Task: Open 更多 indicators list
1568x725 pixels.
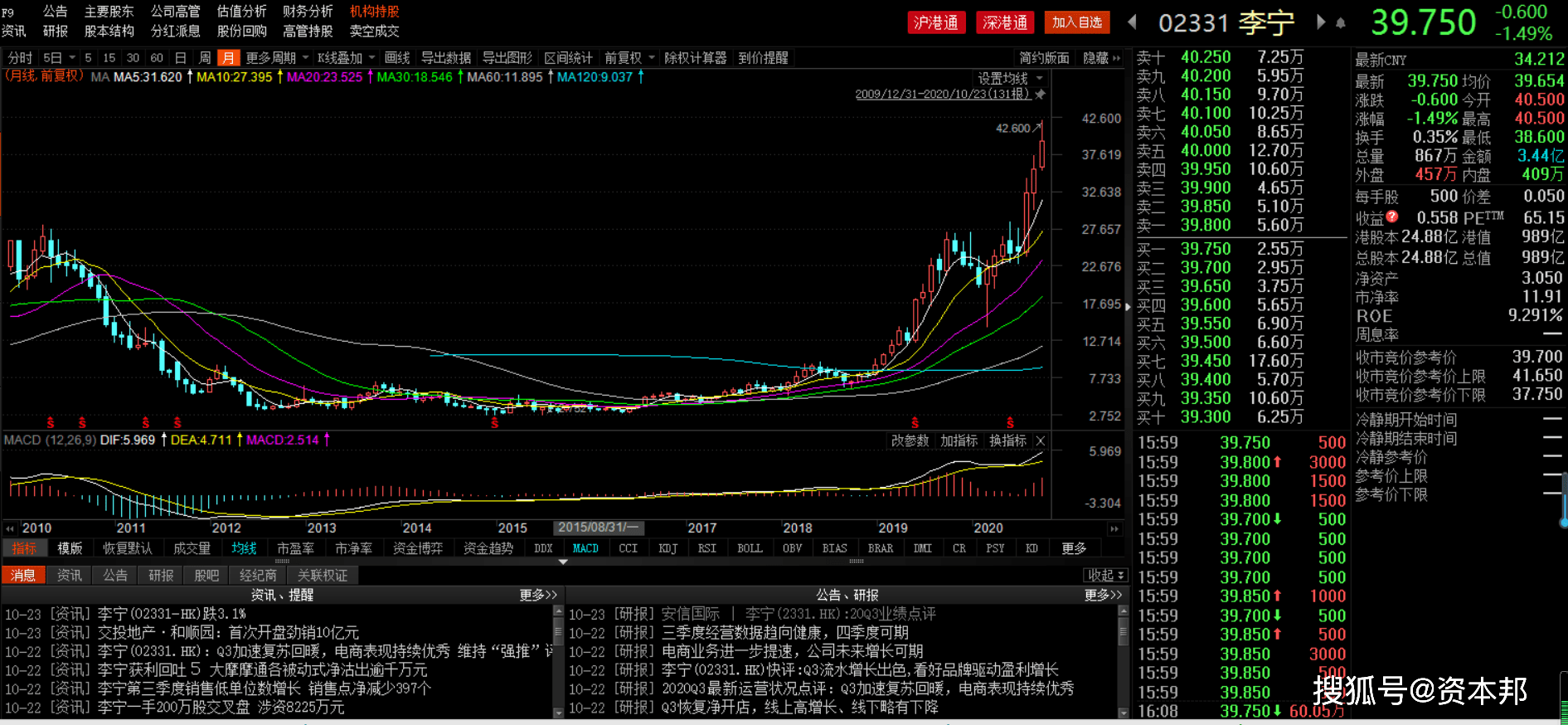Action: [1074, 548]
